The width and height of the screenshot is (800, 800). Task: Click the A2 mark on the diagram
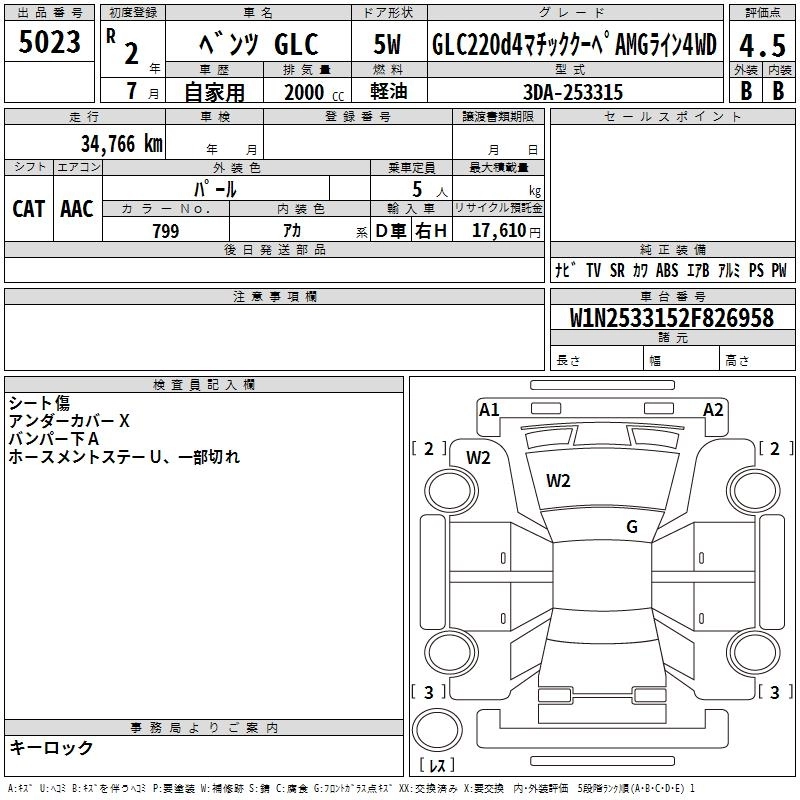click(713, 410)
